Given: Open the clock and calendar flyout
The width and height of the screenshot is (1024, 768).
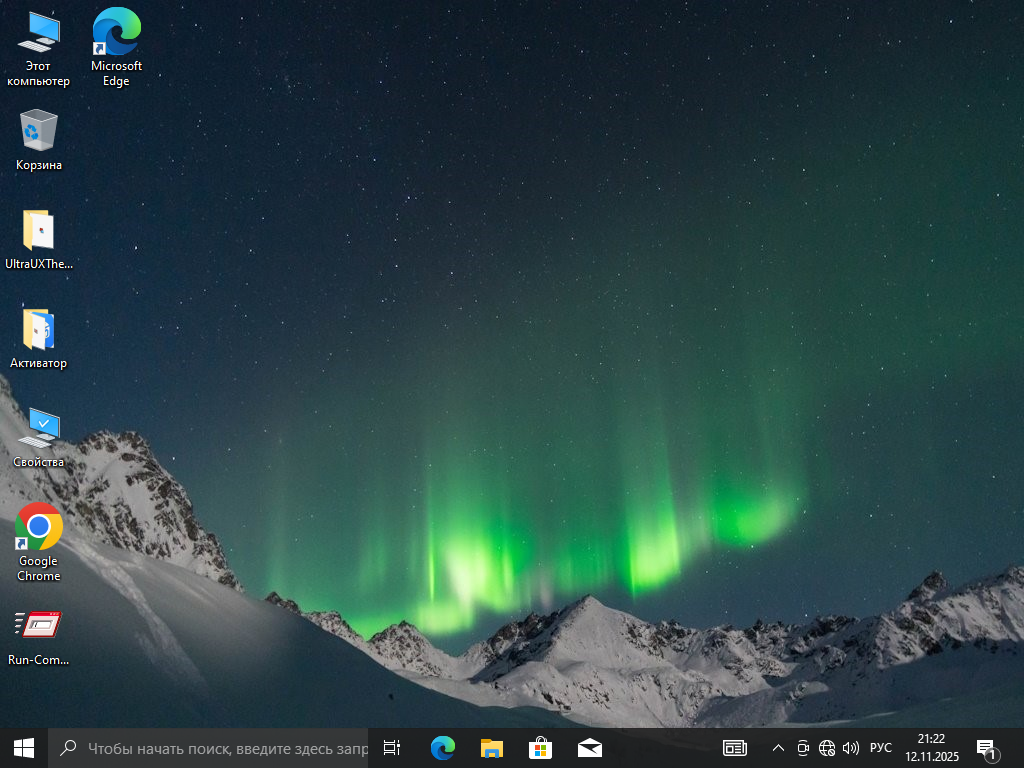Looking at the screenshot, I should 931,747.
